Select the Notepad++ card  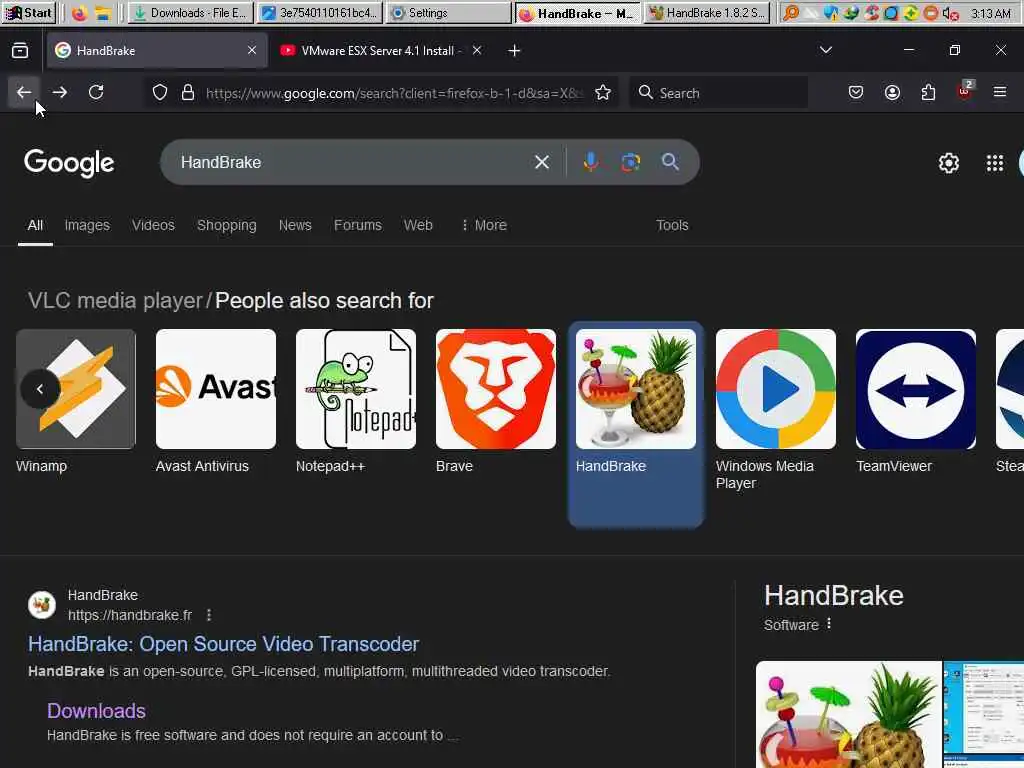tap(356, 402)
